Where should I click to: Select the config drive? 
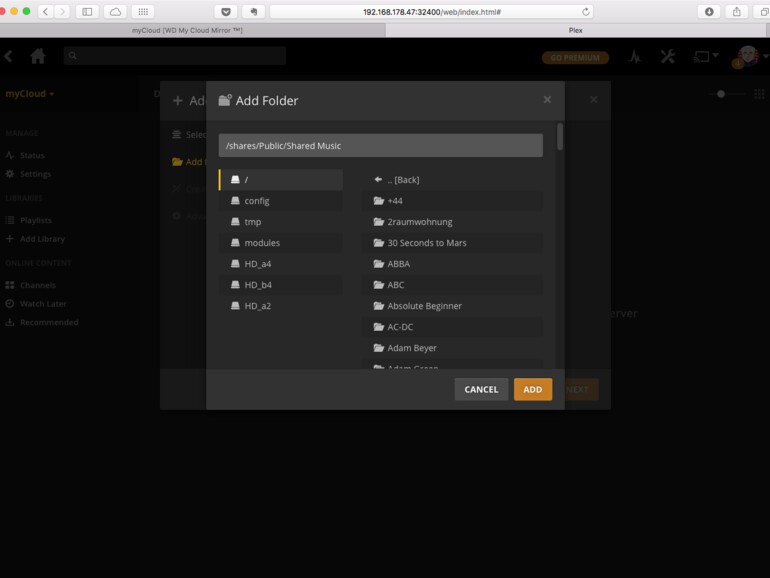tap(281, 201)
